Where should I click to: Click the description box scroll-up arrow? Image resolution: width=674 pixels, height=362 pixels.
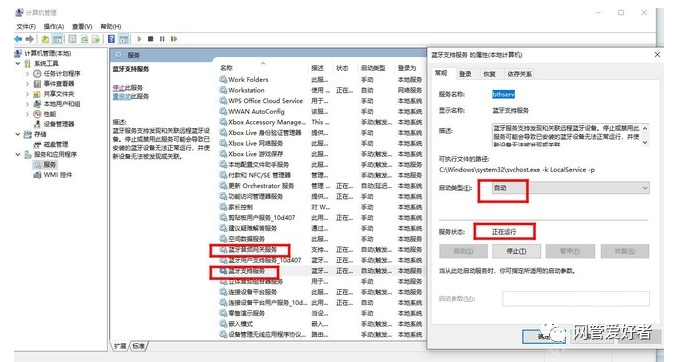click(645, 128)
